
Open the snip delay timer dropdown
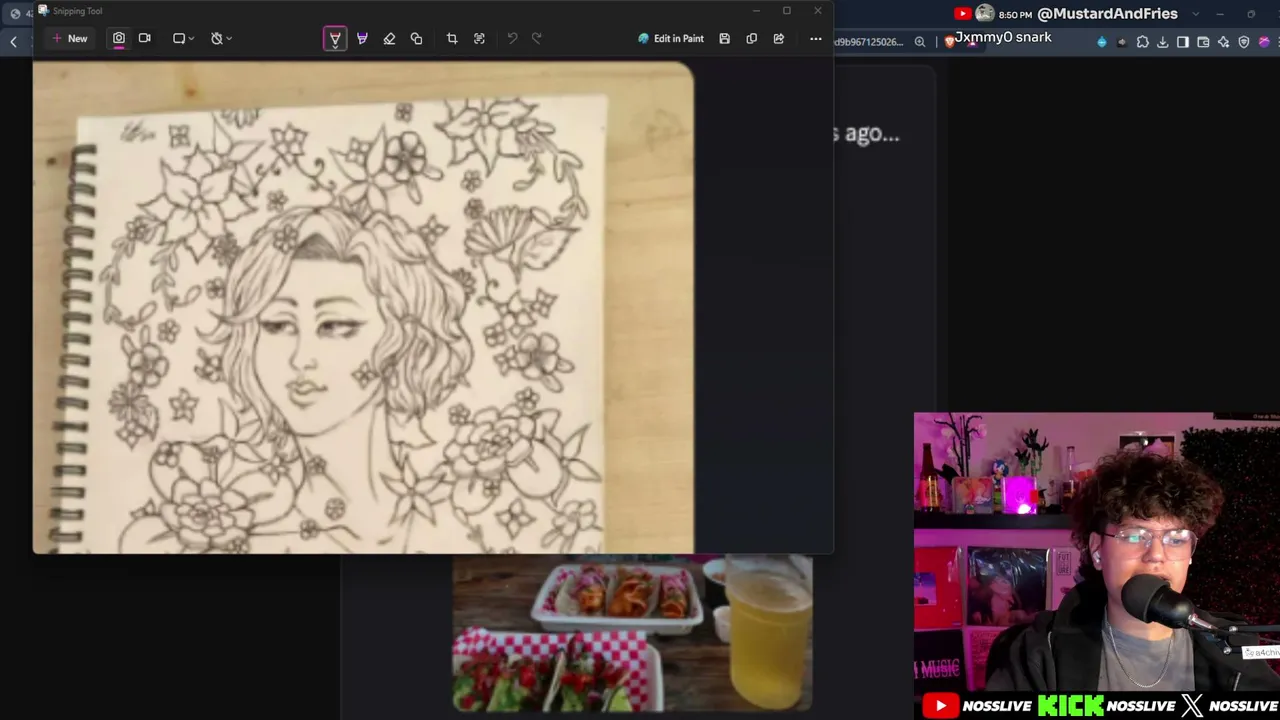(221, 38)
